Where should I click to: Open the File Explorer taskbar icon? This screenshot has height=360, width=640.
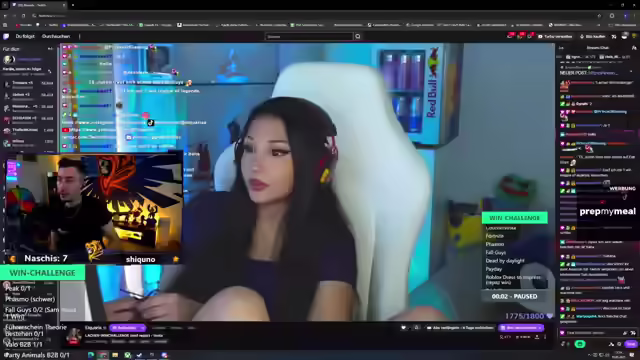[115, 355]
